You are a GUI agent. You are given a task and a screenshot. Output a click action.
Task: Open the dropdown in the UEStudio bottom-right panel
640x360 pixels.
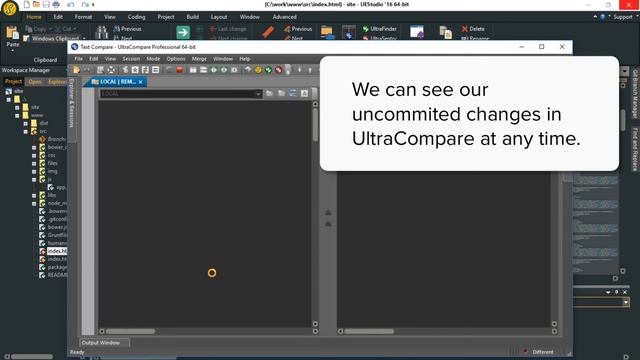coord(626,302)
